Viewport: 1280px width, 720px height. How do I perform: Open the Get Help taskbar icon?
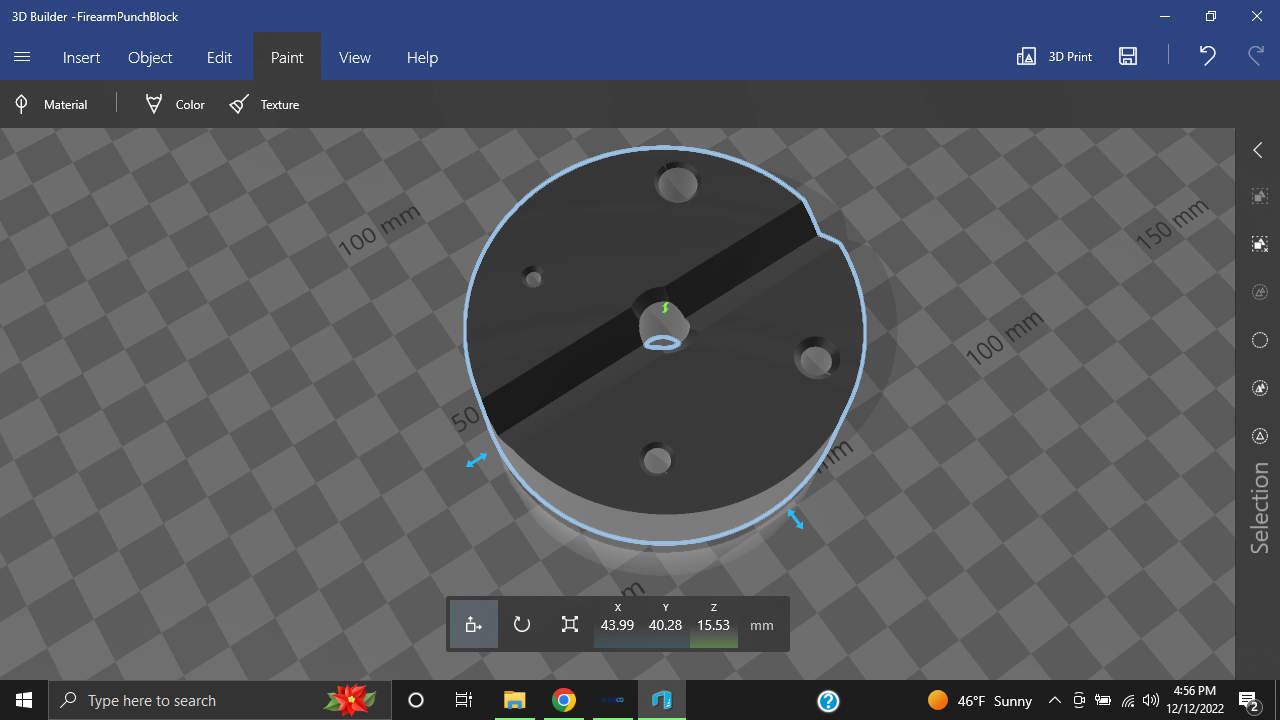tap(828, 700)
